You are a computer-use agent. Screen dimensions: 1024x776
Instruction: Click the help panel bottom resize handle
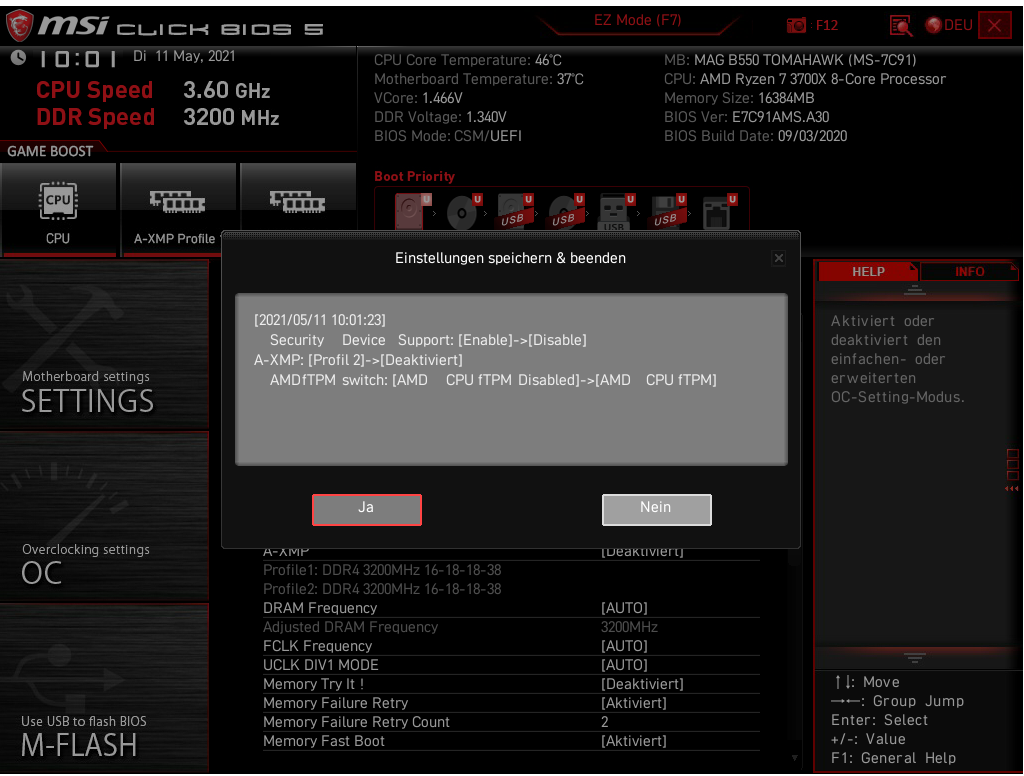coord(914,657)
